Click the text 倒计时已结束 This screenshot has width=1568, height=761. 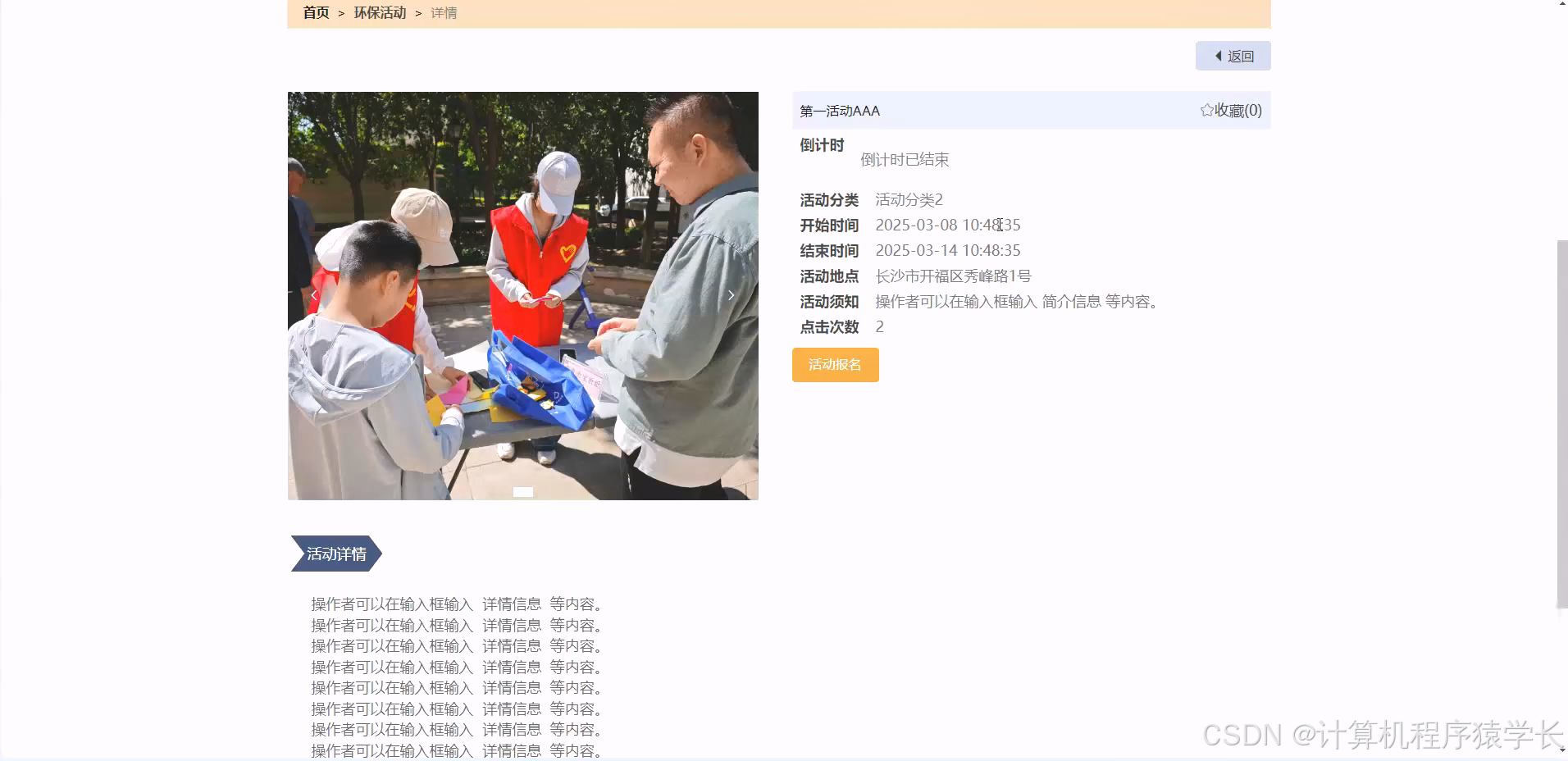point(905,159)
